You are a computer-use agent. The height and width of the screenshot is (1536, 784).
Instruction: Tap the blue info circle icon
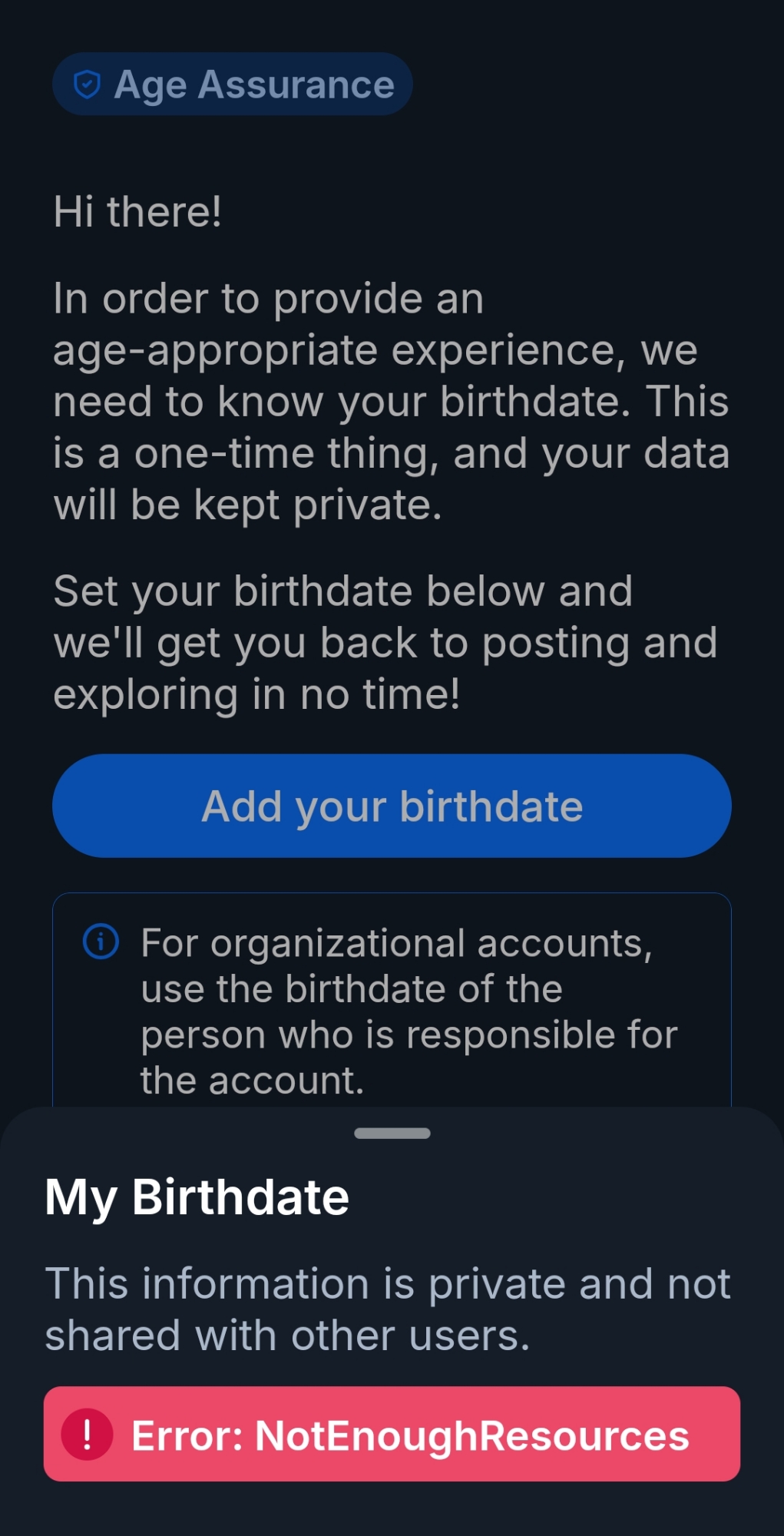pyautogui.click(x=101, y=942)
